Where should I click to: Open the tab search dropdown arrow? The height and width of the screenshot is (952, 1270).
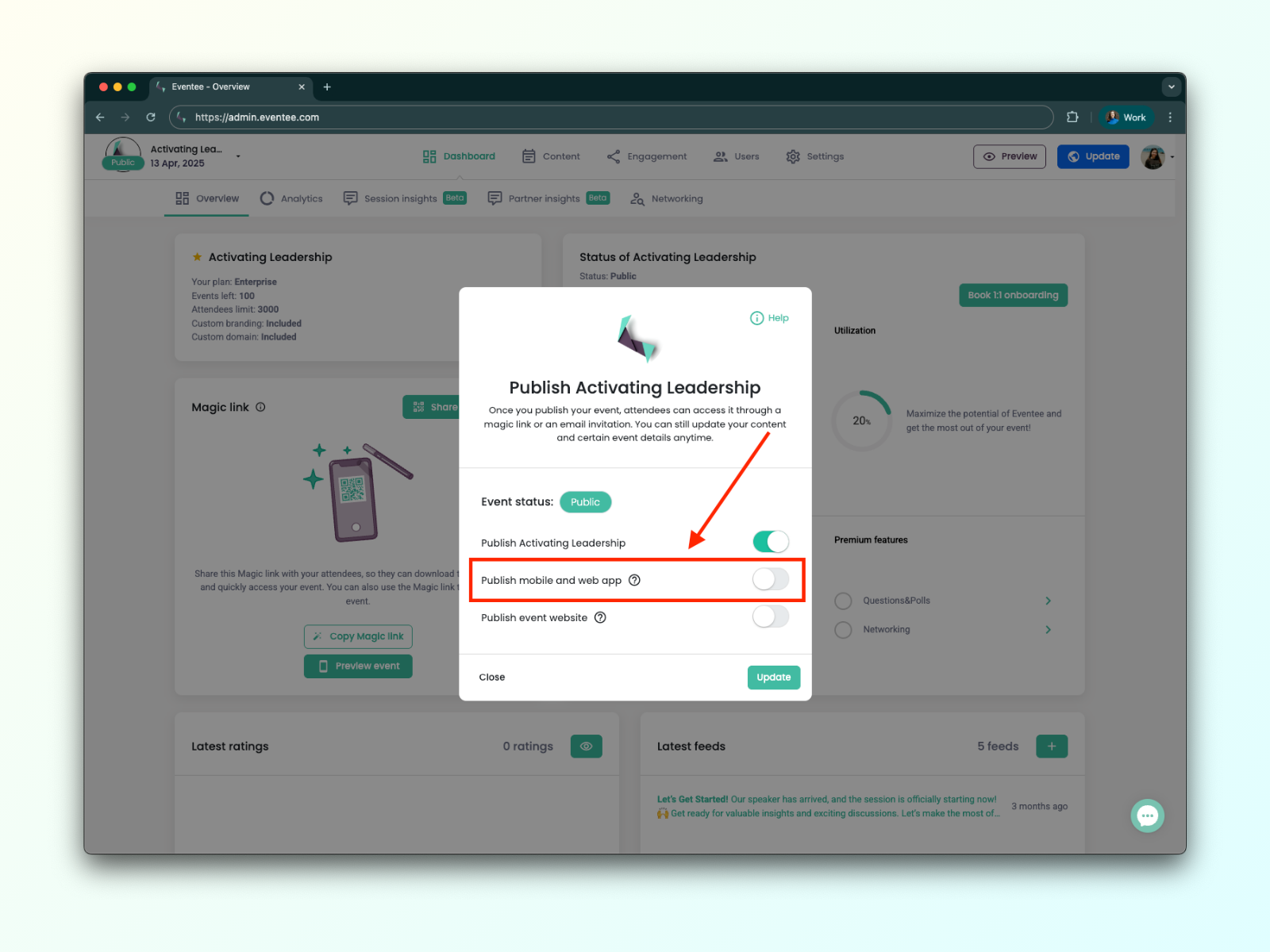point(1172,87)
